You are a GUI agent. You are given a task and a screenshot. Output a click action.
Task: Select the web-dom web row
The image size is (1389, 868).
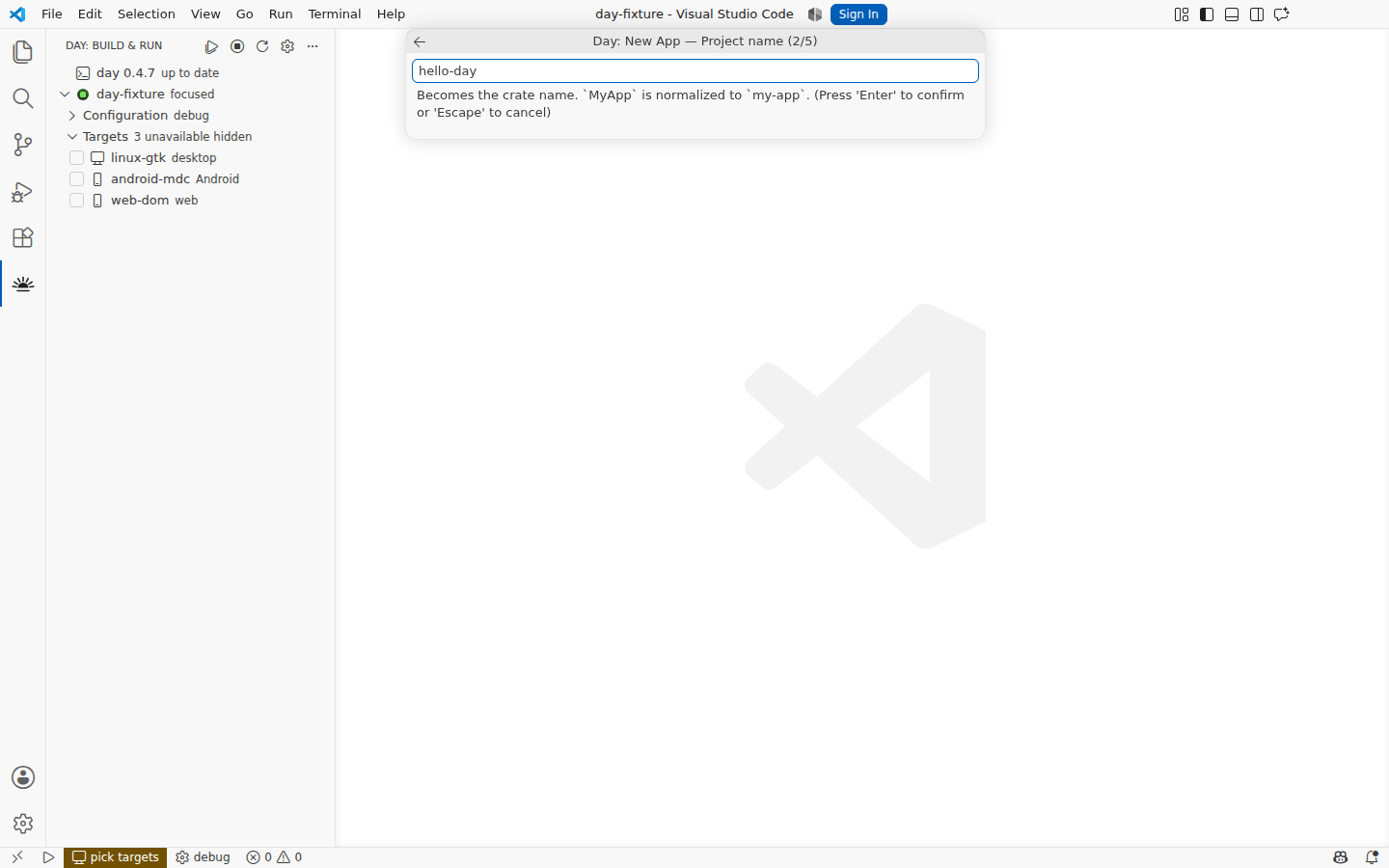click(191, 201)
